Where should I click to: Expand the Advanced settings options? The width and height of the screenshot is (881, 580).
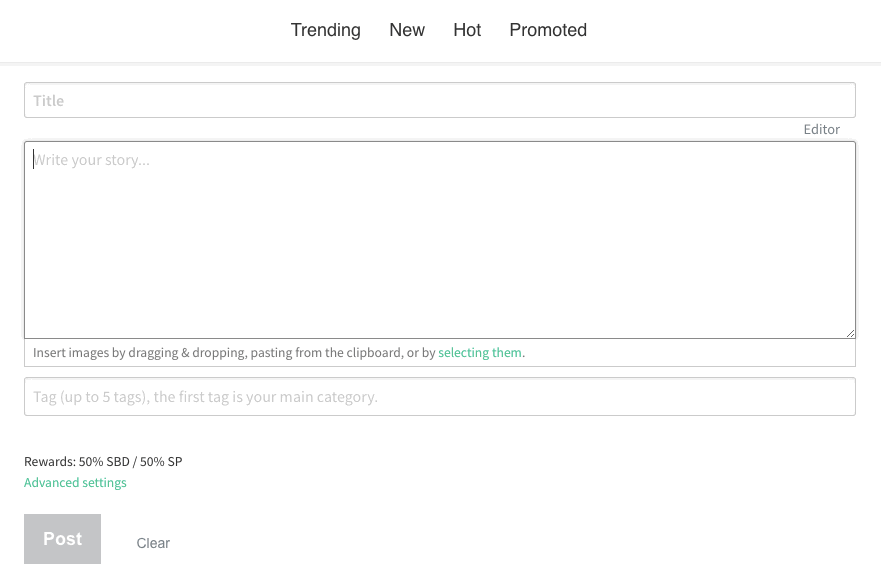point(75,482)
